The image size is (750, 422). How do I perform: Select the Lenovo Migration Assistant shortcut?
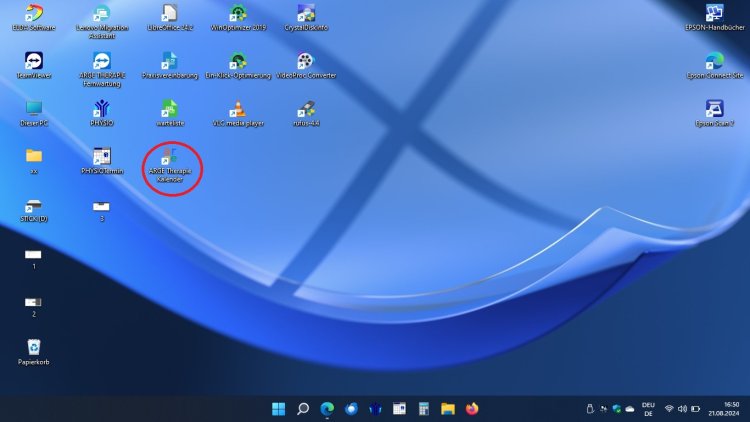click(x=102, y=22)
